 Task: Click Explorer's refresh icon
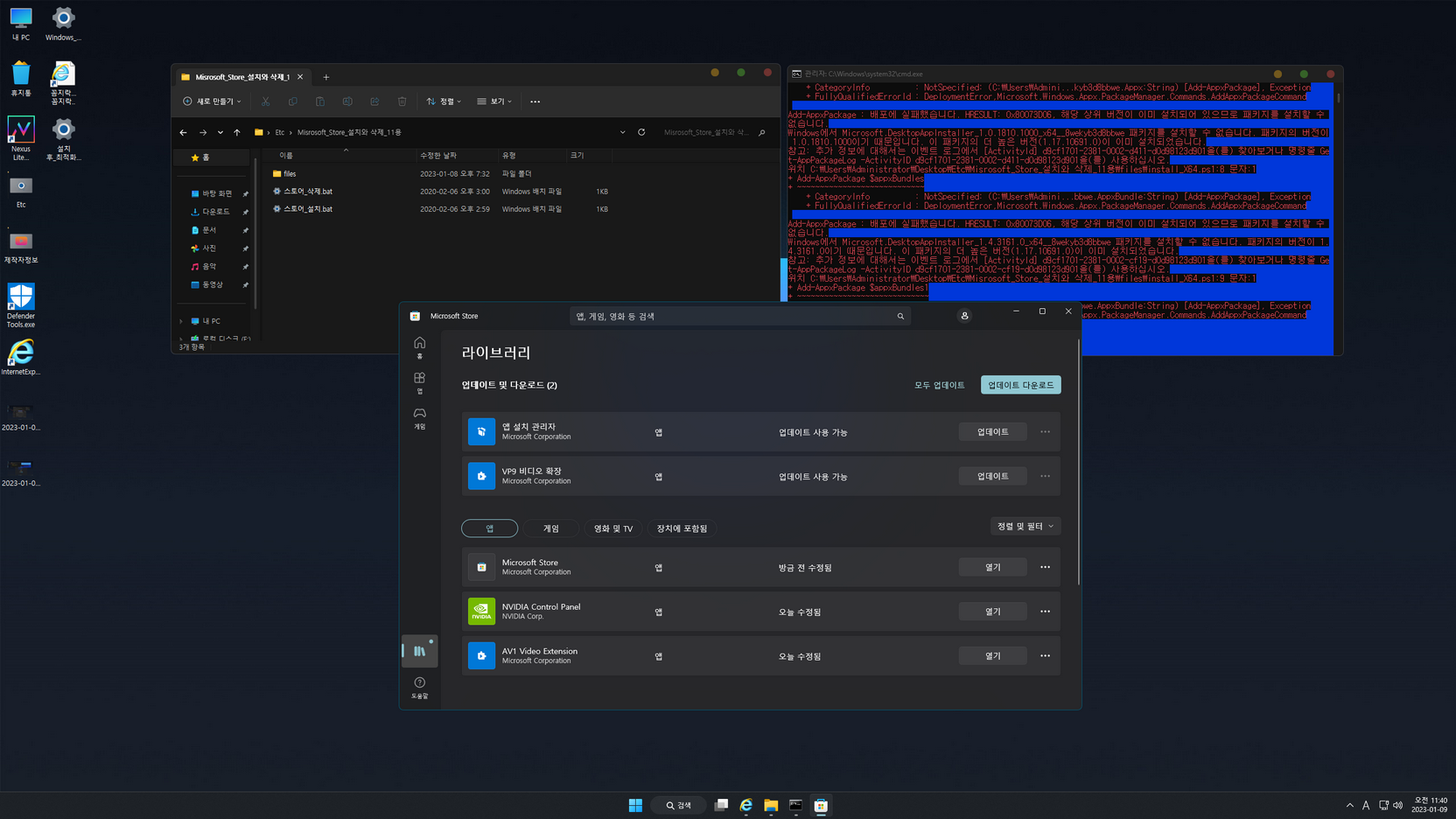pos(641,132)
